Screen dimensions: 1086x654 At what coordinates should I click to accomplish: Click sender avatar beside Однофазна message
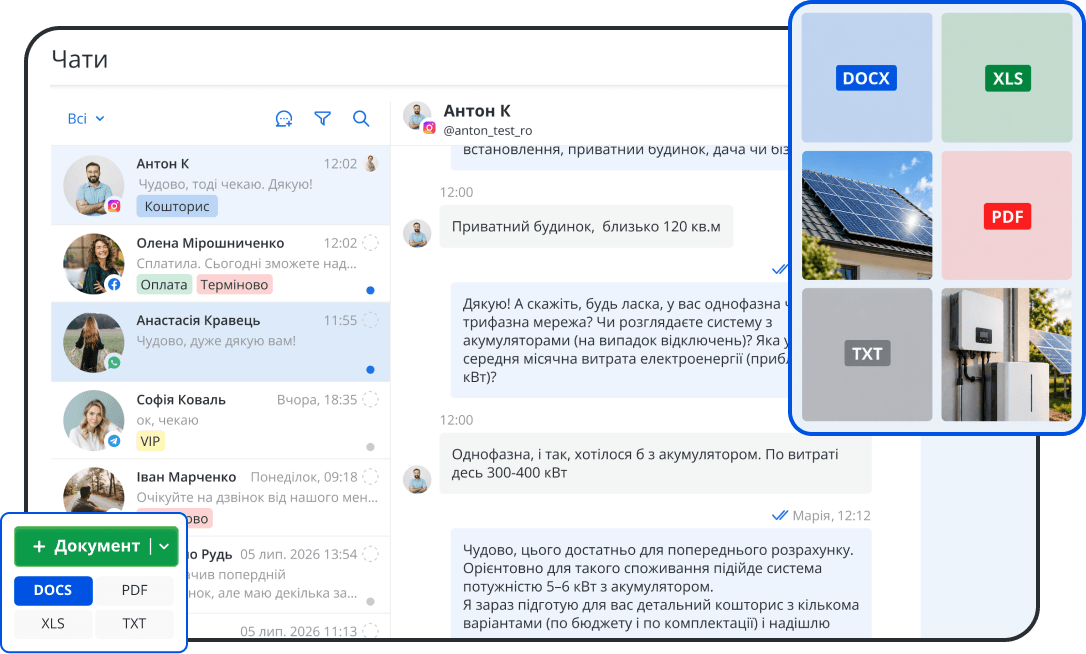click(418, 479)
